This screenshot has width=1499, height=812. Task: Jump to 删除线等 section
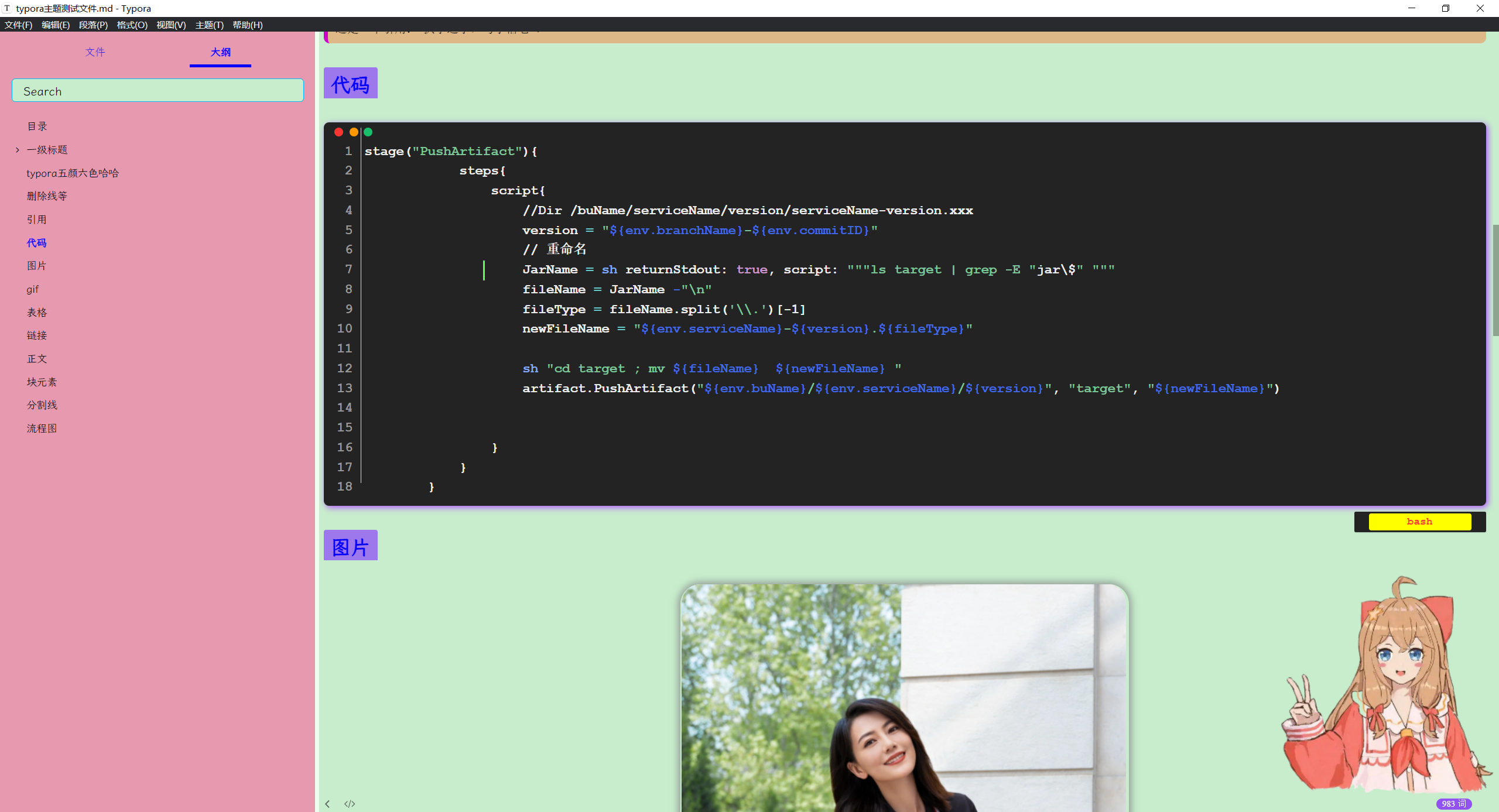[x=47, y=196]
